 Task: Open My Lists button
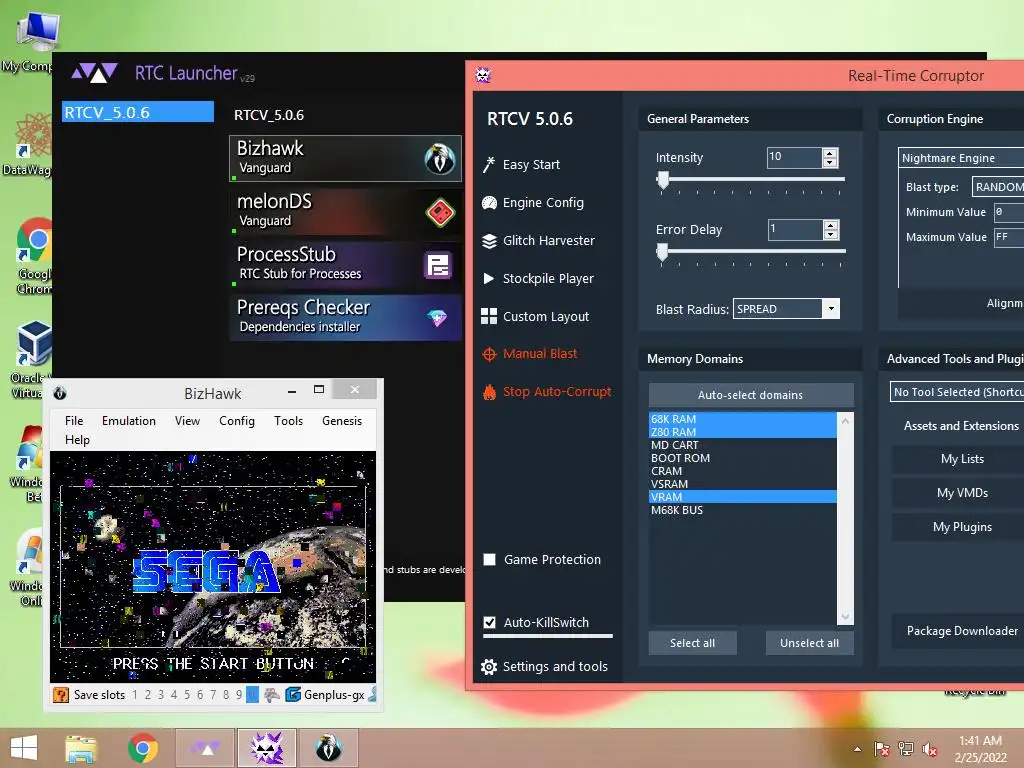click(962, 458)
